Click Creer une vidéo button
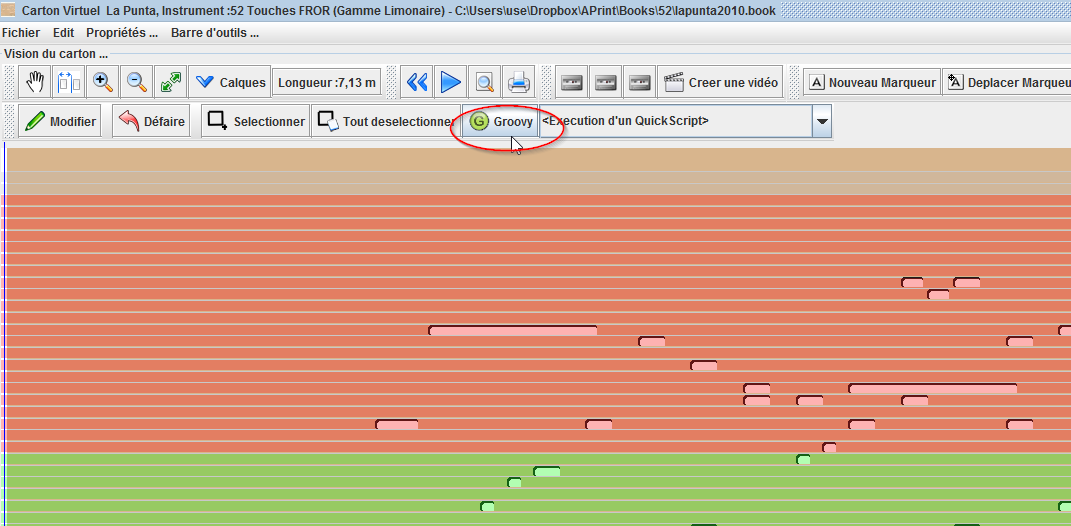This screenshot has height=526, width=1071. tap(722, 83)
